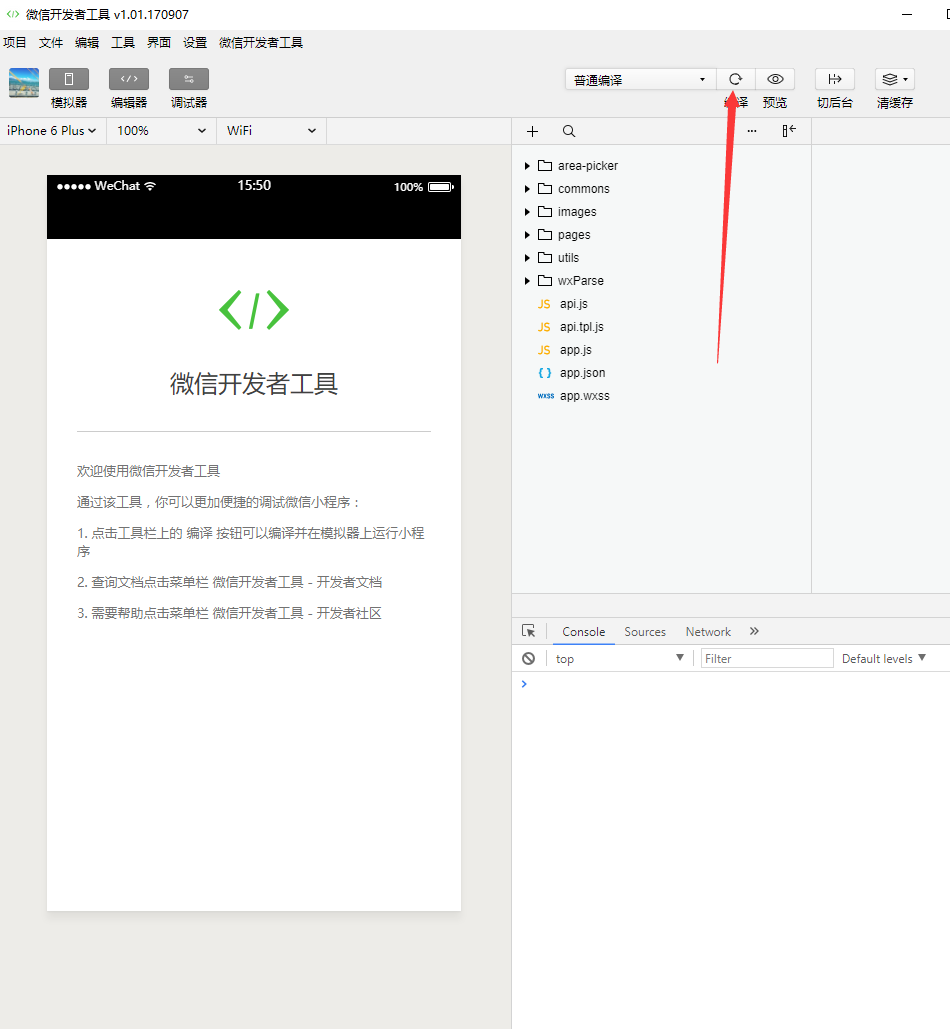This screenshot has height=1029, width=950.
Task: Open the Default levels dropdown
Action: (x=883, y=658)
